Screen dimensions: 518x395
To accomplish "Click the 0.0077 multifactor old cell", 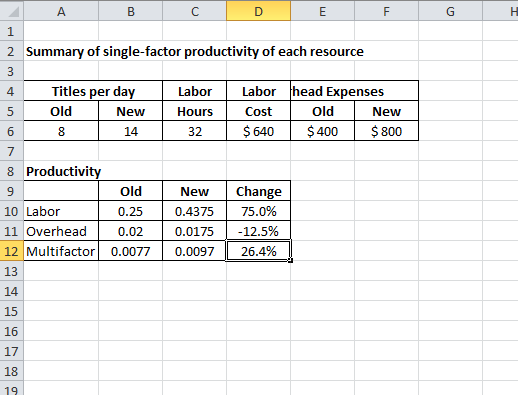I will point(131,251).
